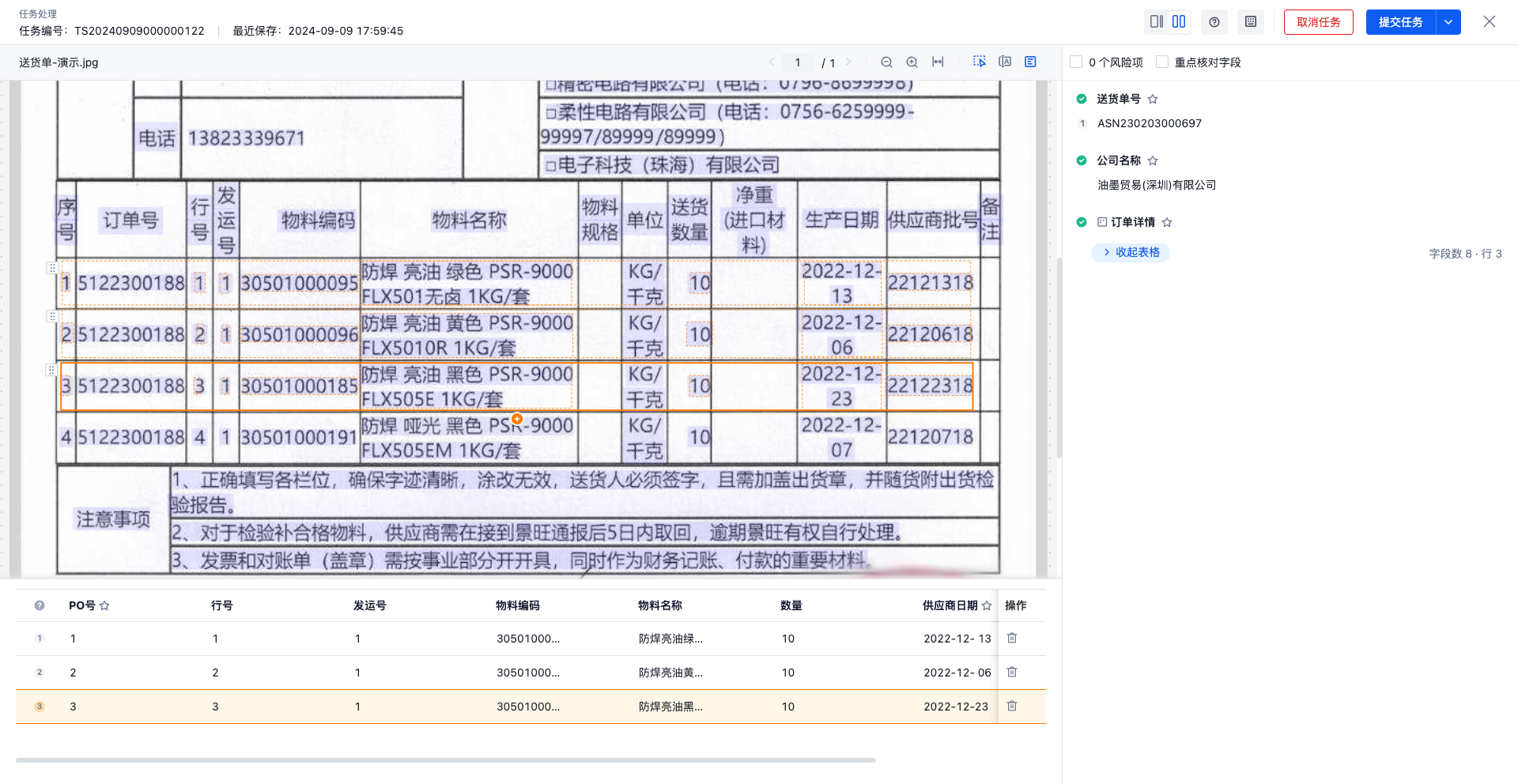
Task: Click 30501000095 material code in document
Action: click(x=299, y=283)
